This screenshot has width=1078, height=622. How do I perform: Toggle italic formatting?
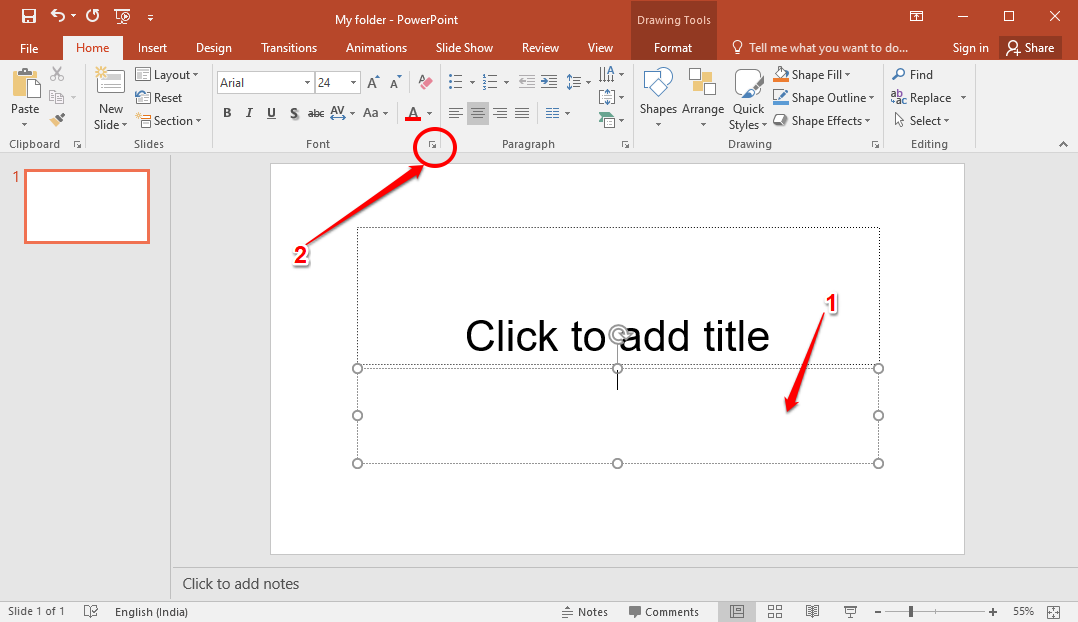pos(249,113)
